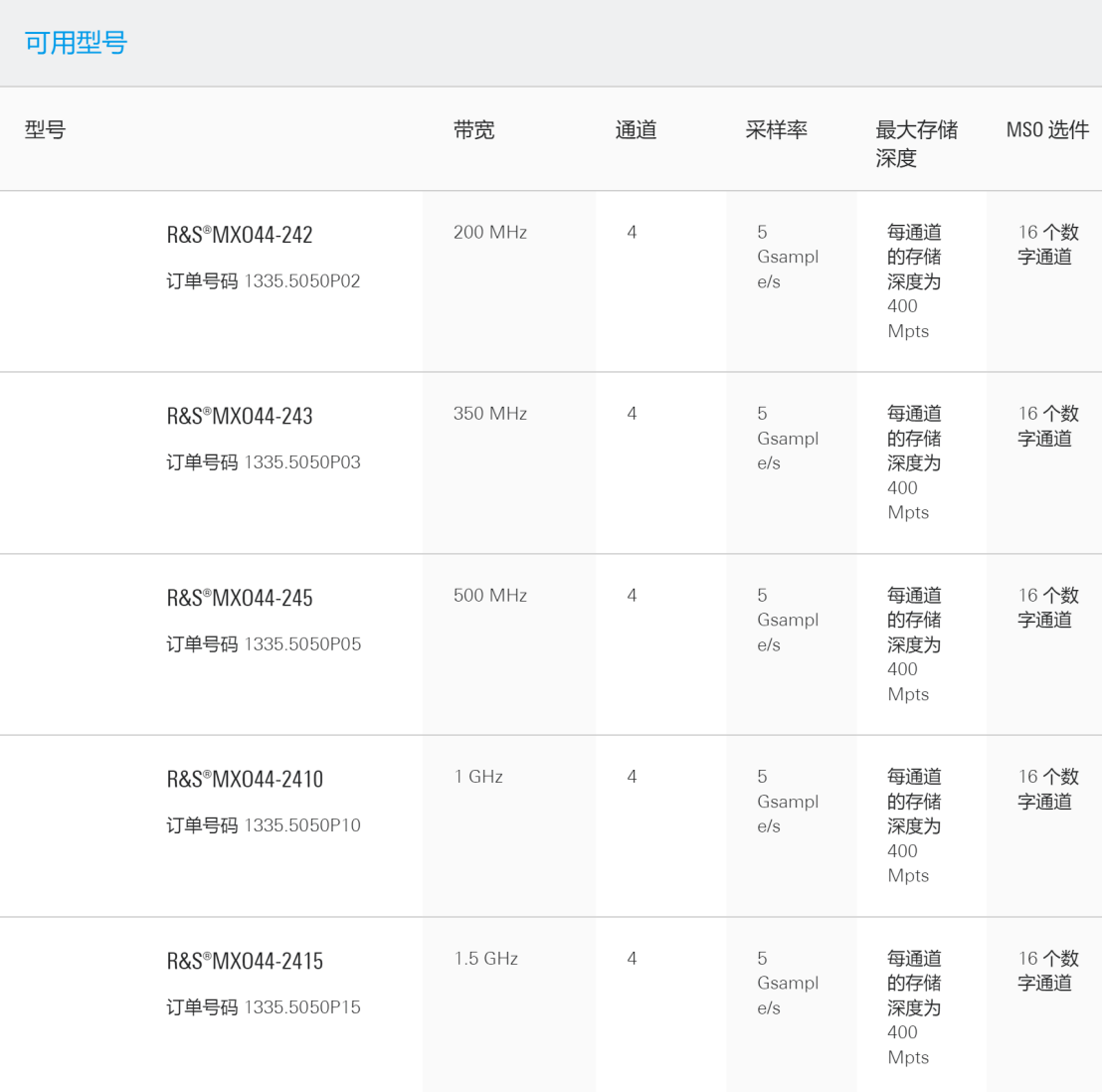This screenshot has height=1092, width=1102.
Task: Select order number 1335.5050P10
Action: point(302,825)
